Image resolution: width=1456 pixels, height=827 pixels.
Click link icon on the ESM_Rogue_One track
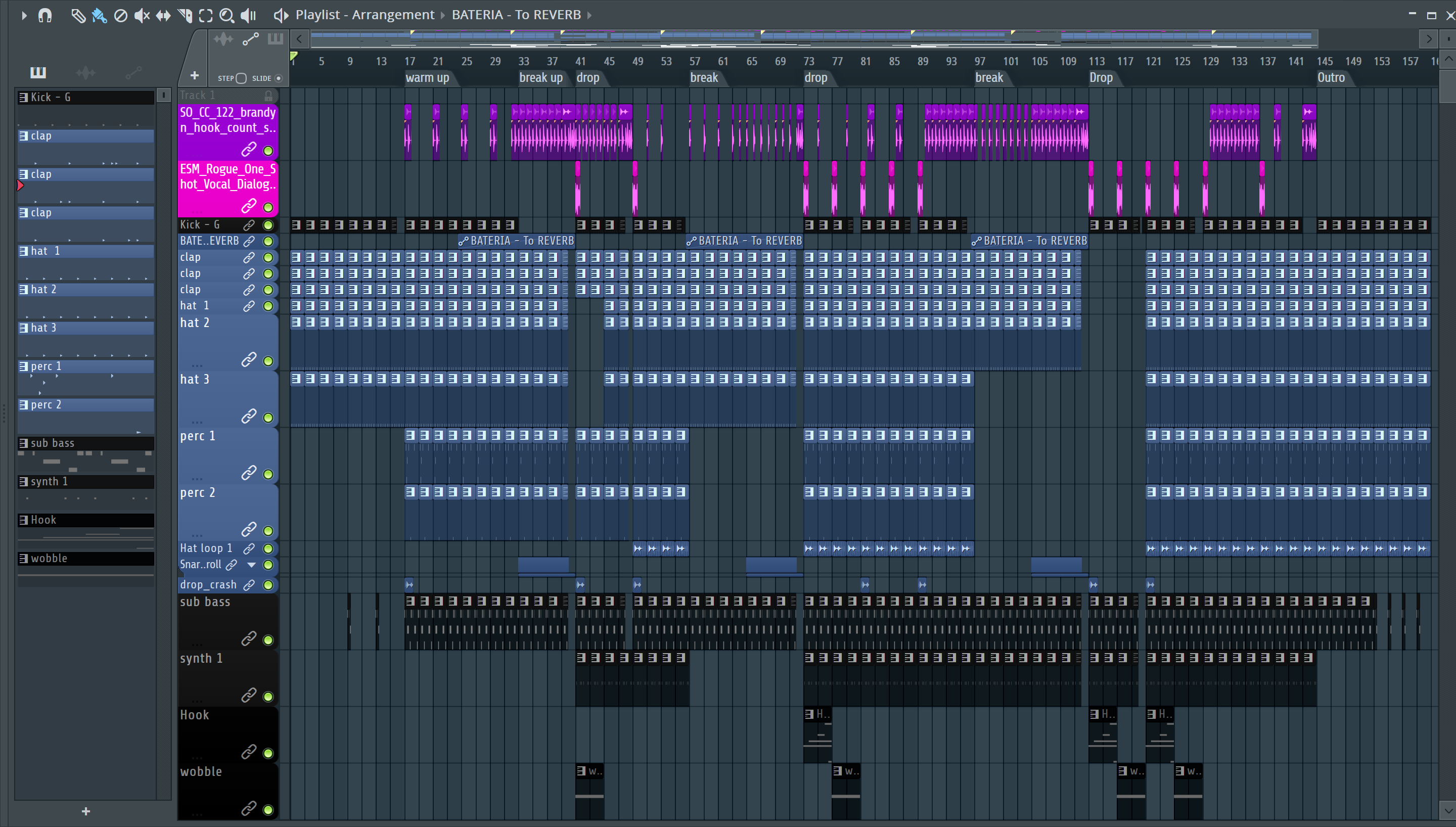coord(248,206)
